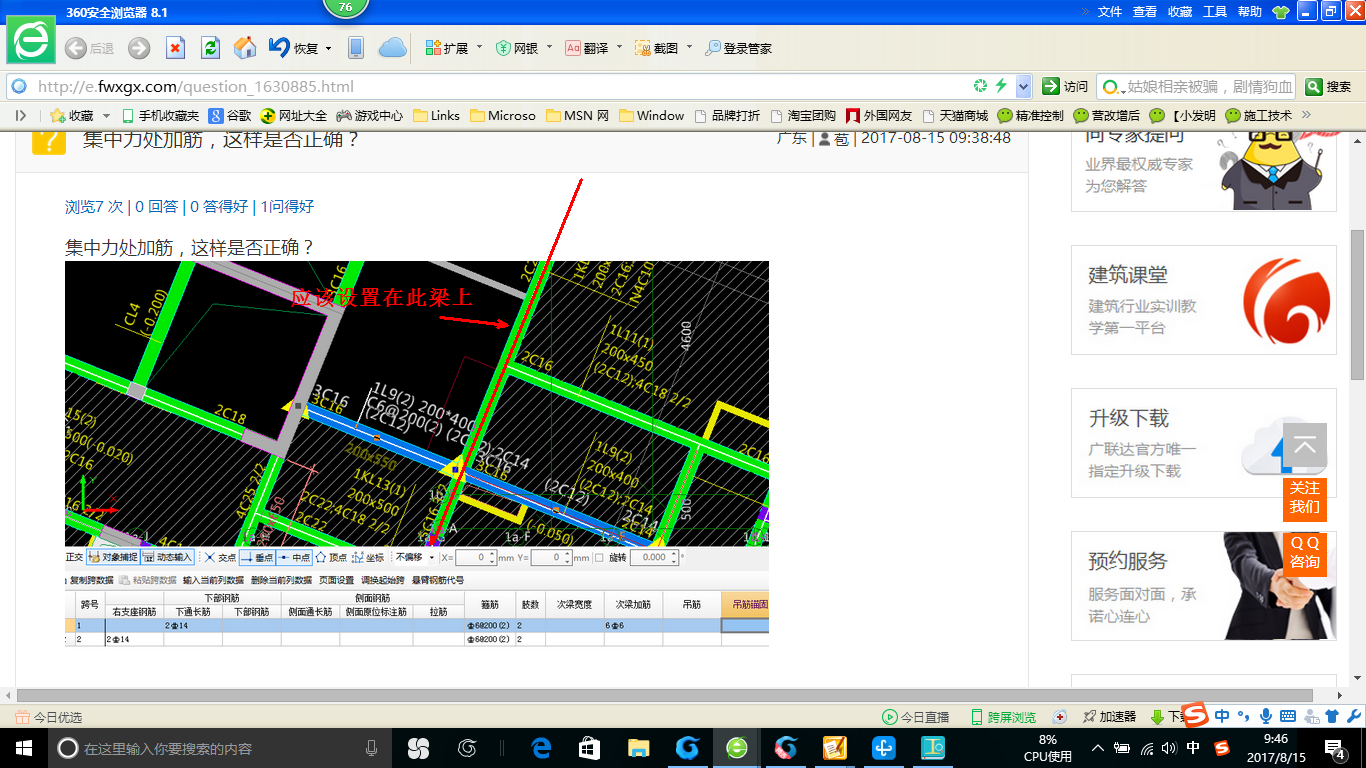Image resolution: width=1366 pixels, height=768 pixels.
Task: Open the 网址大全 bookmark
Action: coord(294,116)
